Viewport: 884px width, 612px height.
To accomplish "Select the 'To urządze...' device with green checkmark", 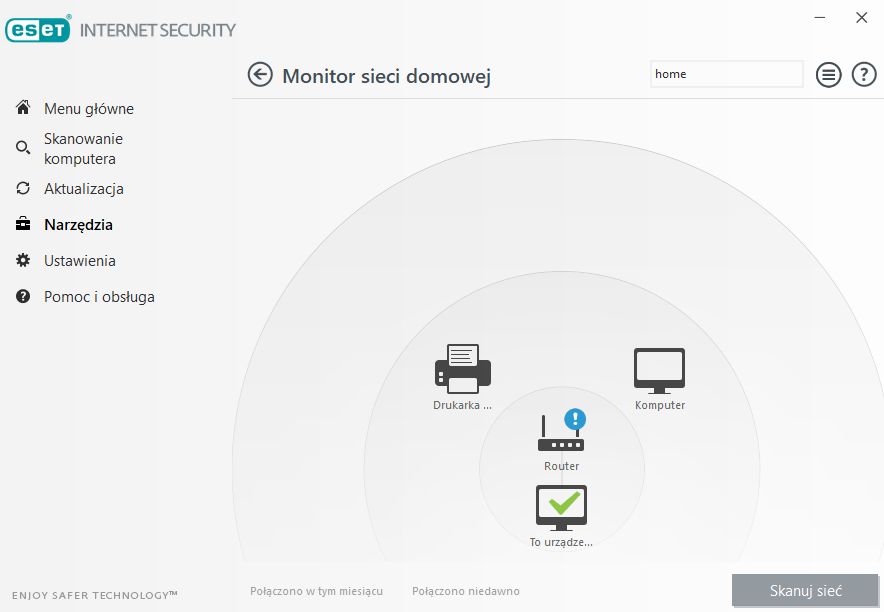I will point(561,507).
